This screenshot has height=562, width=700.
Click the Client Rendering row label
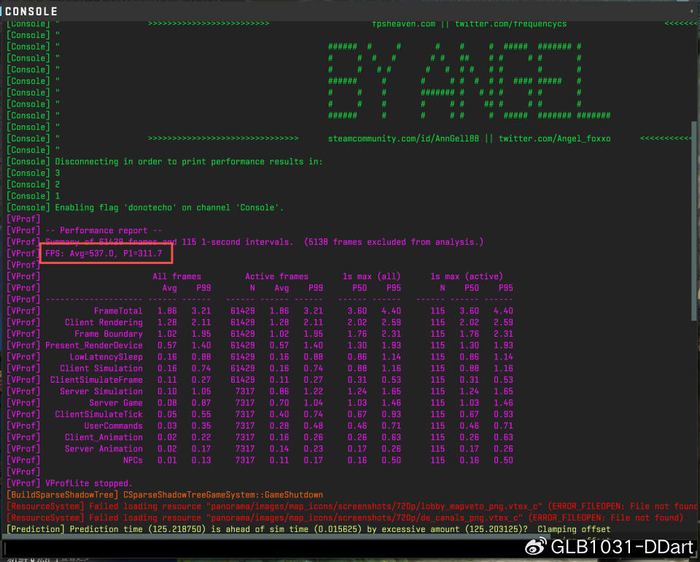point(104,322)
